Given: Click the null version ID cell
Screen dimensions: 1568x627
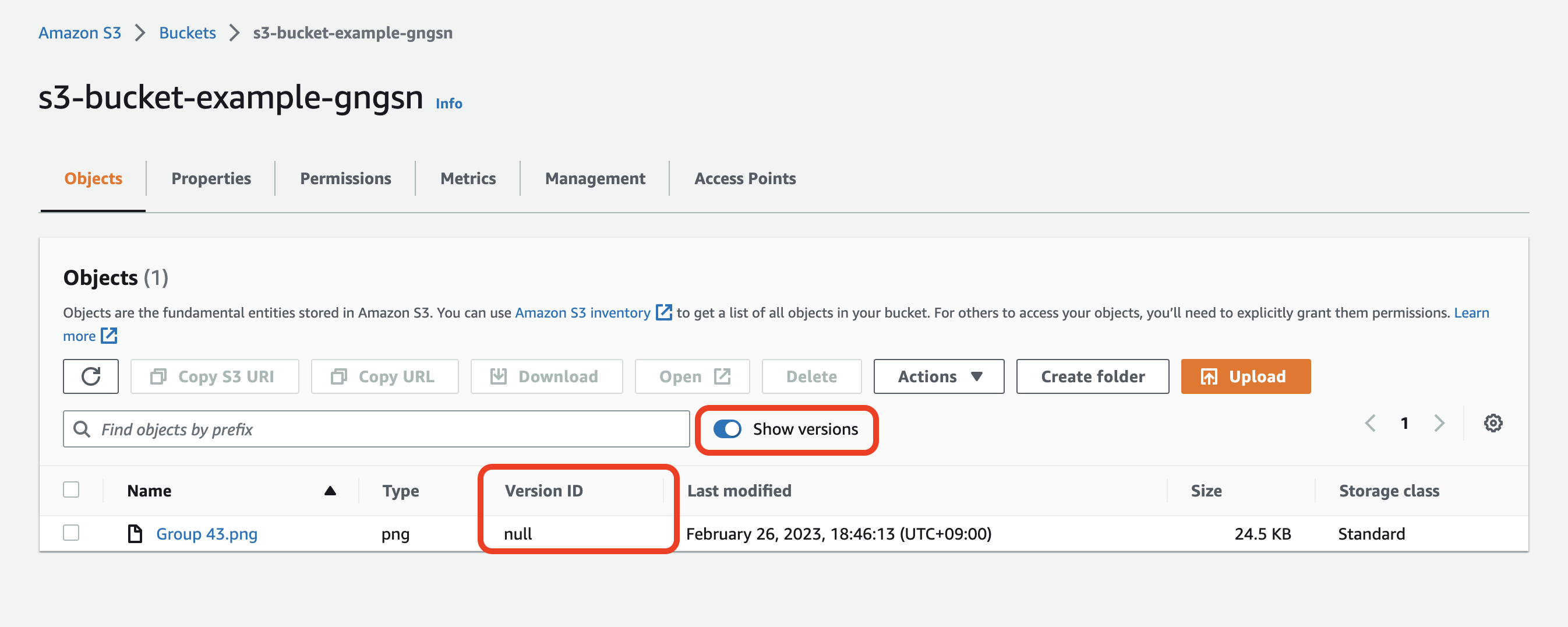Looking at the screenshot, I should [518, 534].
